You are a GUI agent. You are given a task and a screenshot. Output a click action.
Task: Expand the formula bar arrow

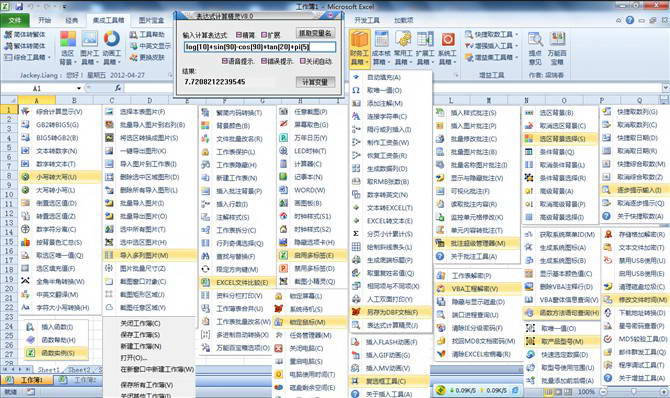click(x=665, y=88)
